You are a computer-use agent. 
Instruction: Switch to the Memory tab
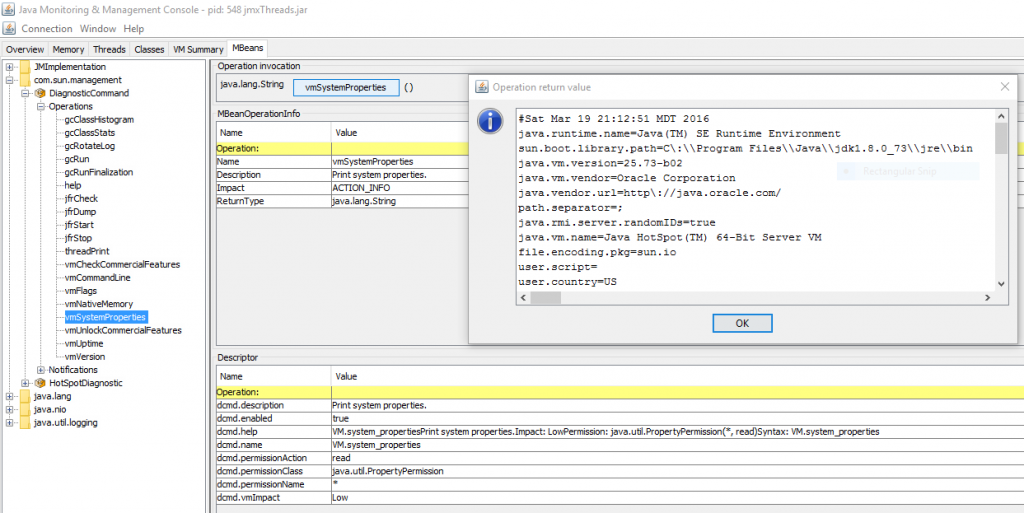point(69,49)
